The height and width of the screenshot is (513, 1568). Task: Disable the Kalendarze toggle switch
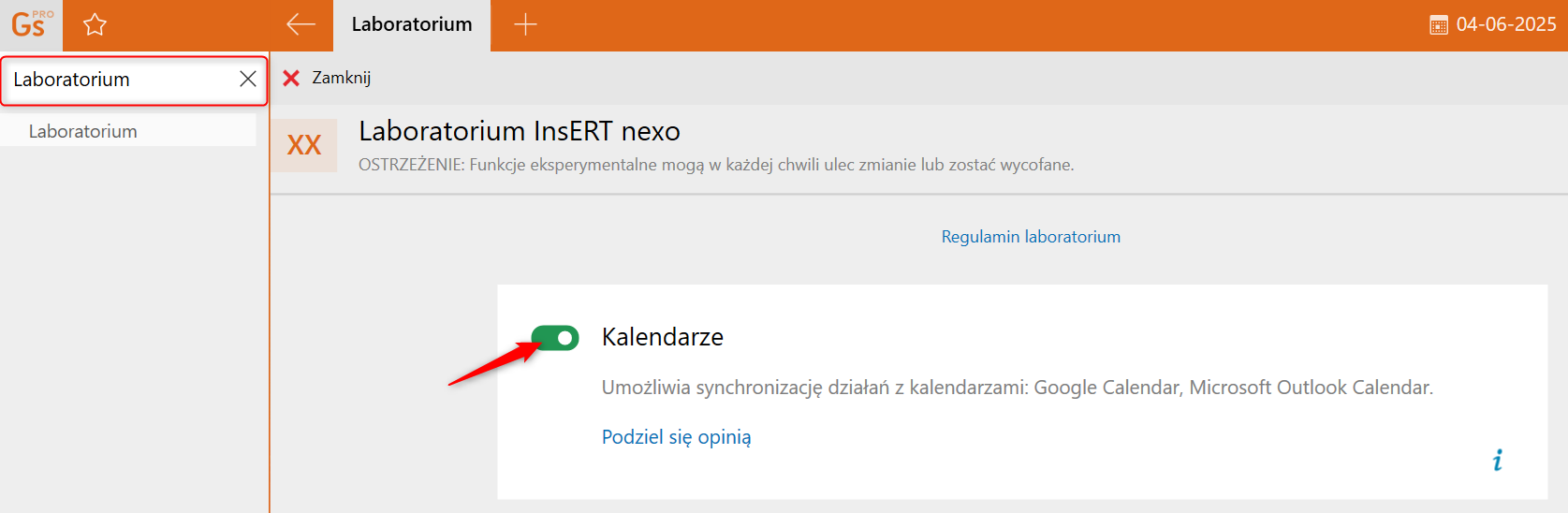[555, 337]
